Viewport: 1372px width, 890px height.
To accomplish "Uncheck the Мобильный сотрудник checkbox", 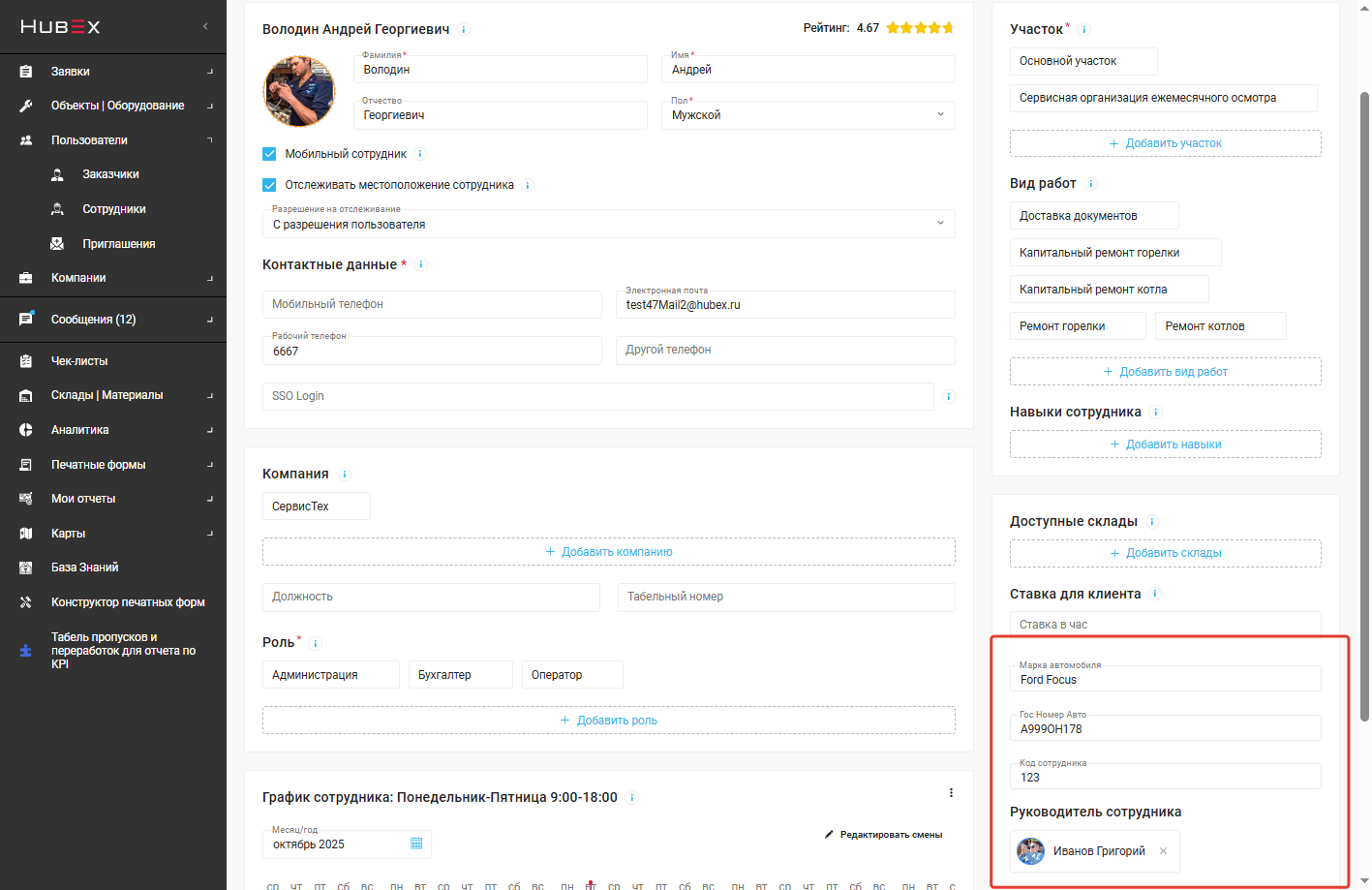I will [270, 154].
